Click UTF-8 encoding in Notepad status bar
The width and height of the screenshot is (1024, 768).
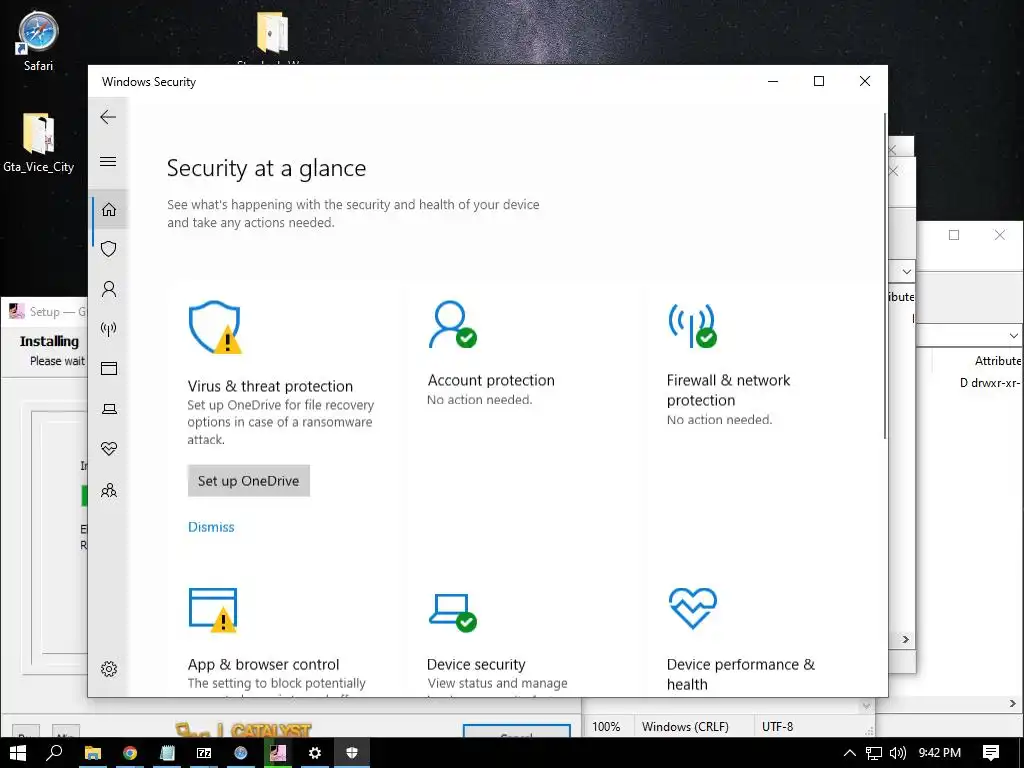point(777,726)
